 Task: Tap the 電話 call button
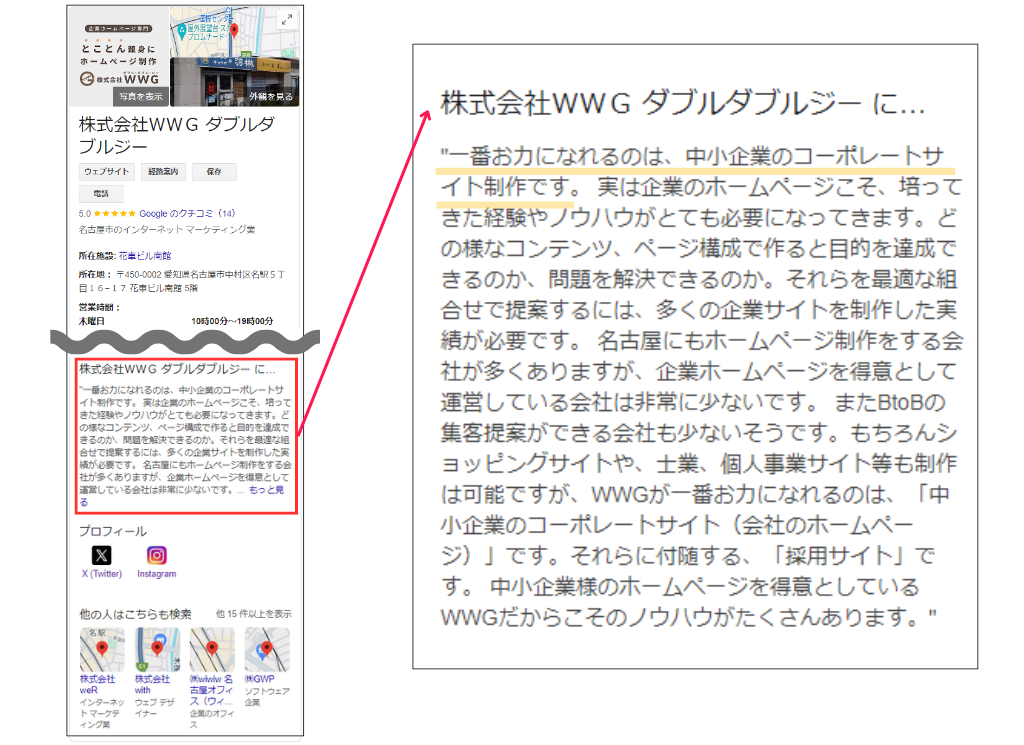click(x=103, y=190)
